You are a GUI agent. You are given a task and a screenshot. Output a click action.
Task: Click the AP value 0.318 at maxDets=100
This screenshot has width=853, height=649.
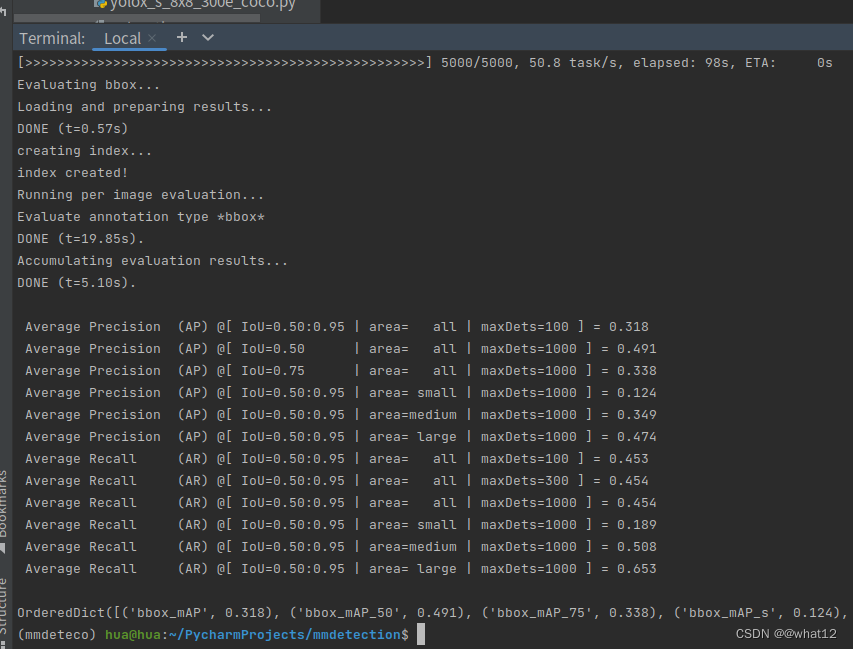coord(628,327)
